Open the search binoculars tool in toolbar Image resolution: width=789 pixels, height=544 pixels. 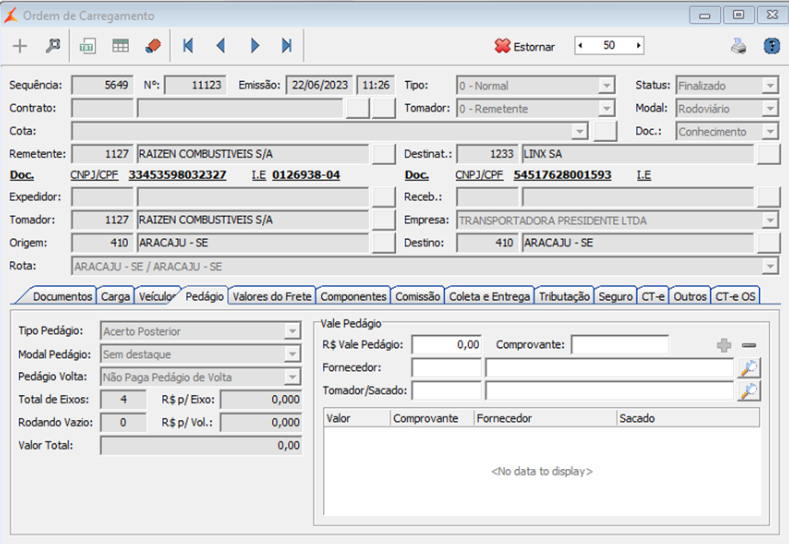(53, 46)
